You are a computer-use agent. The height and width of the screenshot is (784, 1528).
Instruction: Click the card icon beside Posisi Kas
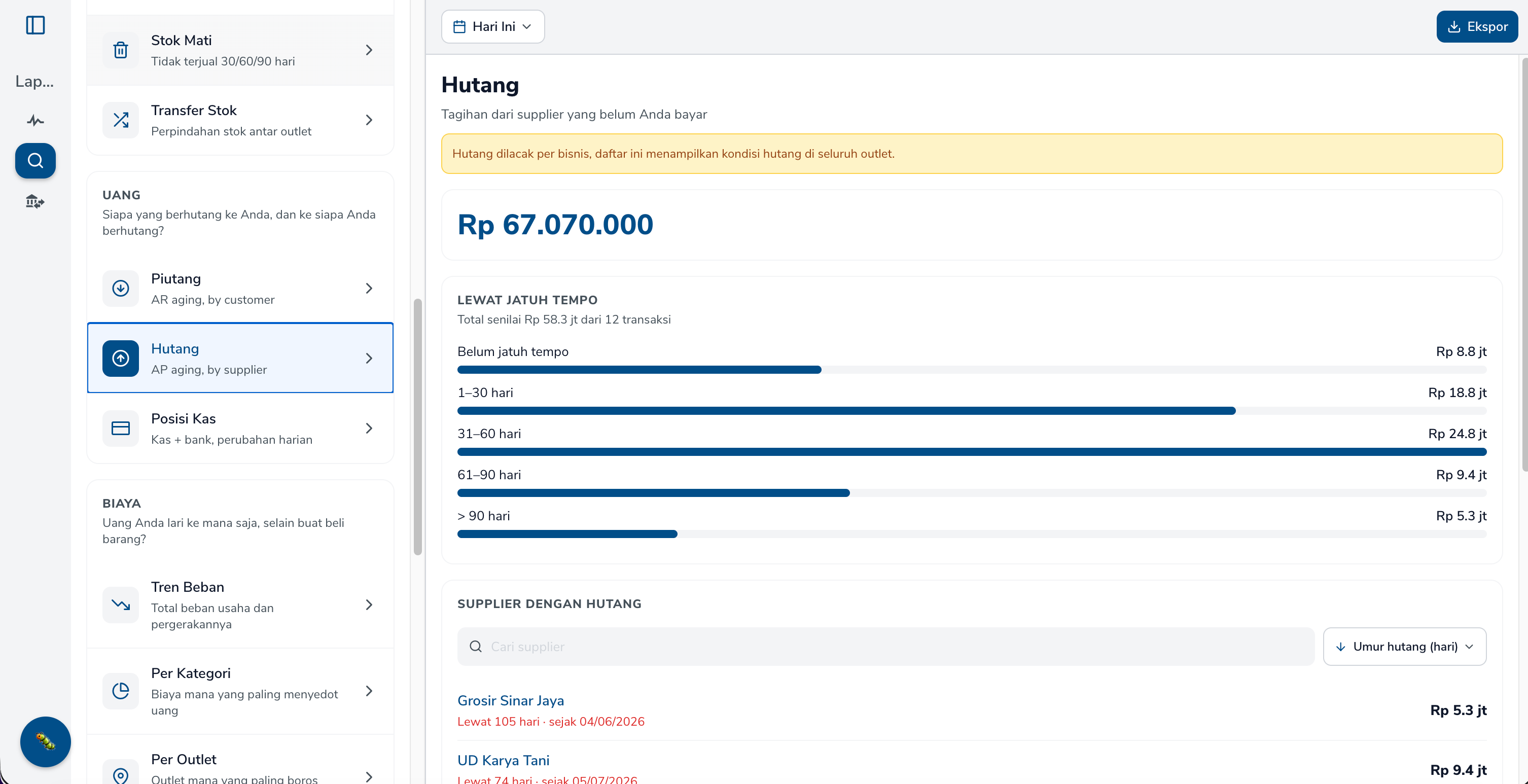[x=121, y=429]
